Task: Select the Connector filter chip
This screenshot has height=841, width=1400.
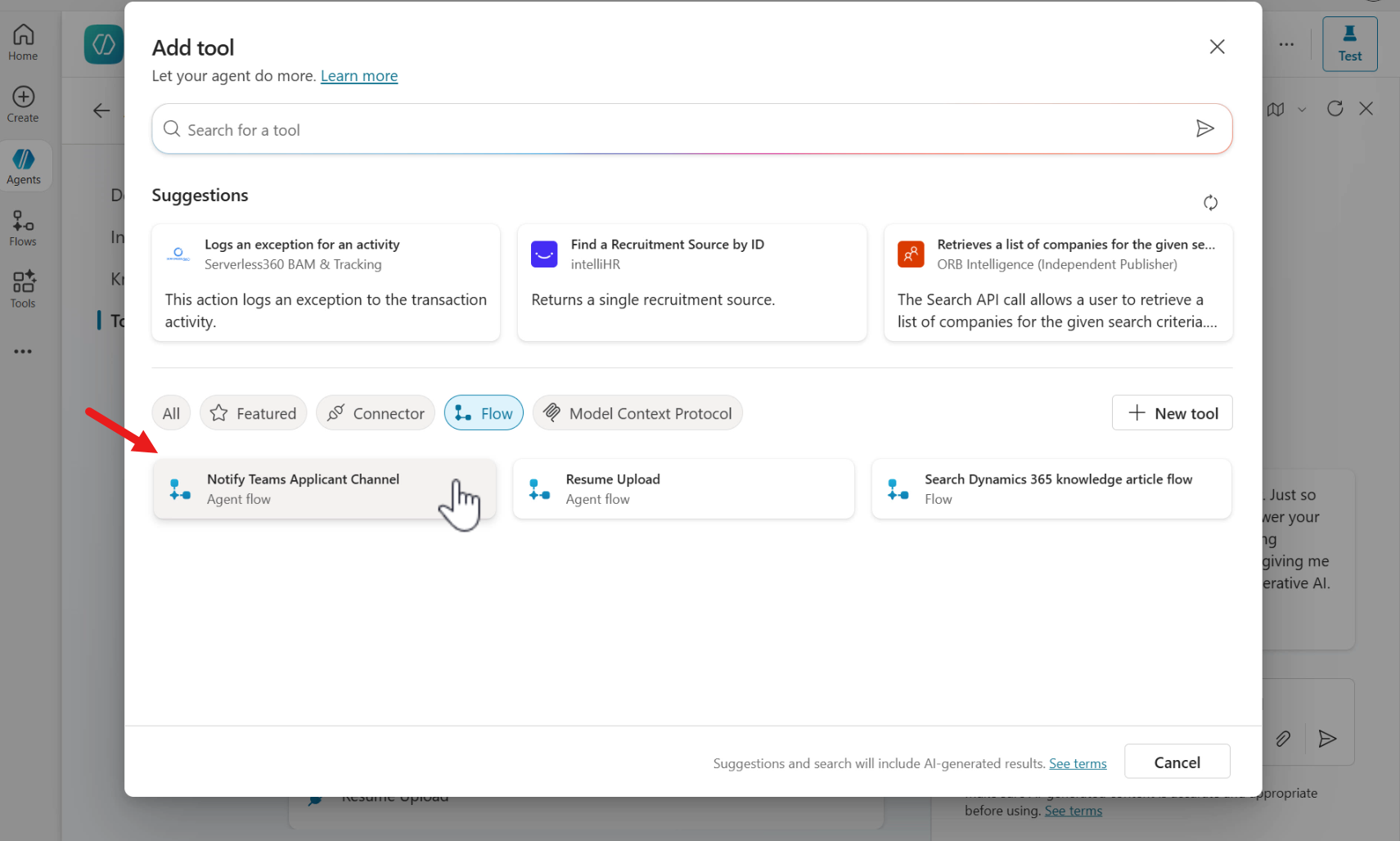Action: [376, 413]
